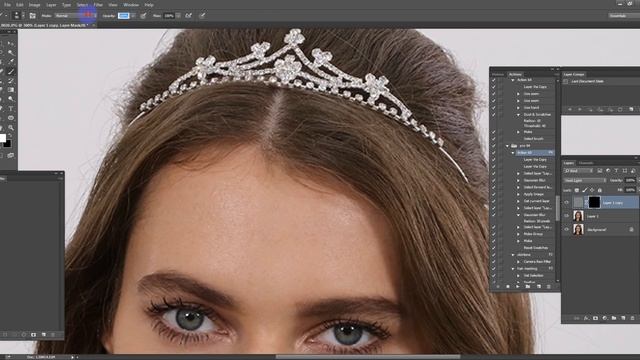The height and width of the screenshot is (360, 640).
Task: Toggle checkmark for Apply Image step
Action: (x=493, y=194)
